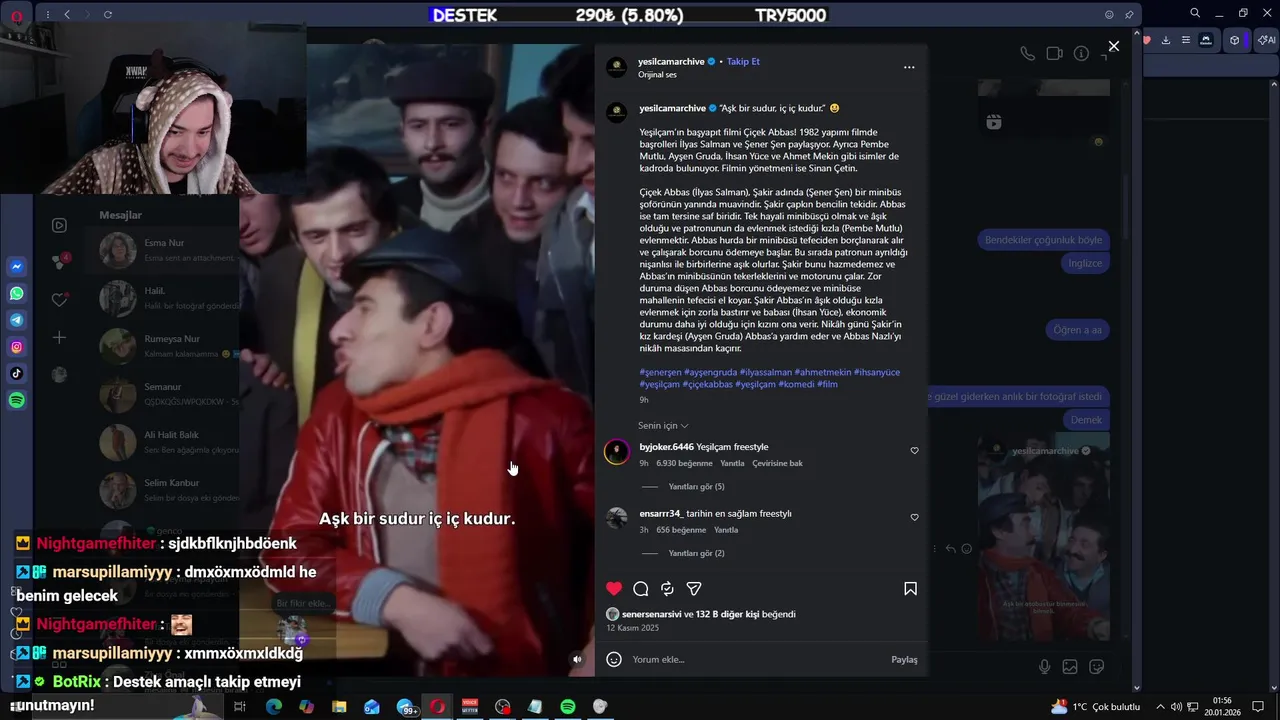Like ensarrr34_'s comment
The width and height of the screenshot is (1280, 720).
[x=914, y=518]
